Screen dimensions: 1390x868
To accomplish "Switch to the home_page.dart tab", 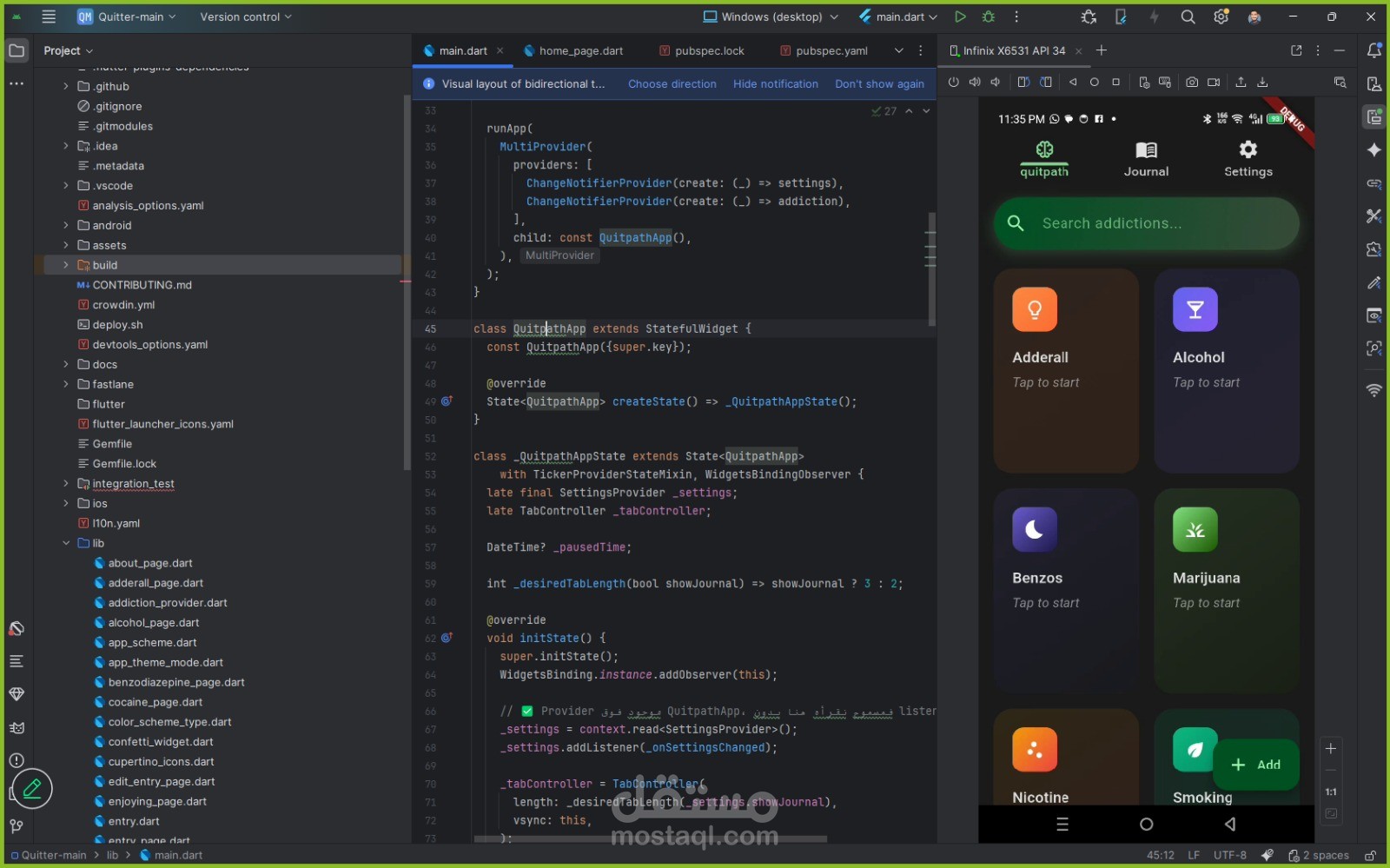I will [580, 50].
